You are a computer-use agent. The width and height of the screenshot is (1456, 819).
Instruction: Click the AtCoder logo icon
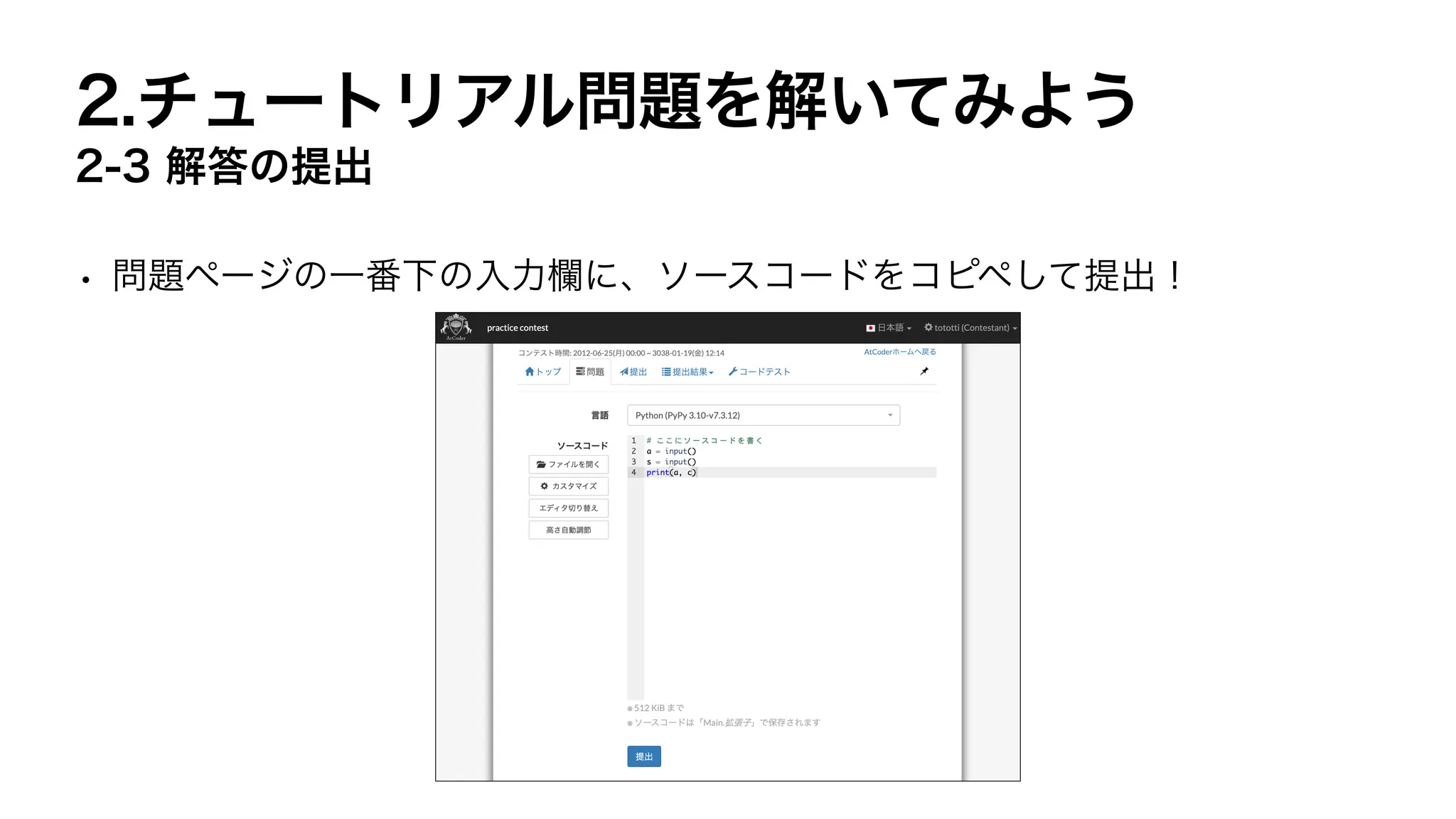456,328
